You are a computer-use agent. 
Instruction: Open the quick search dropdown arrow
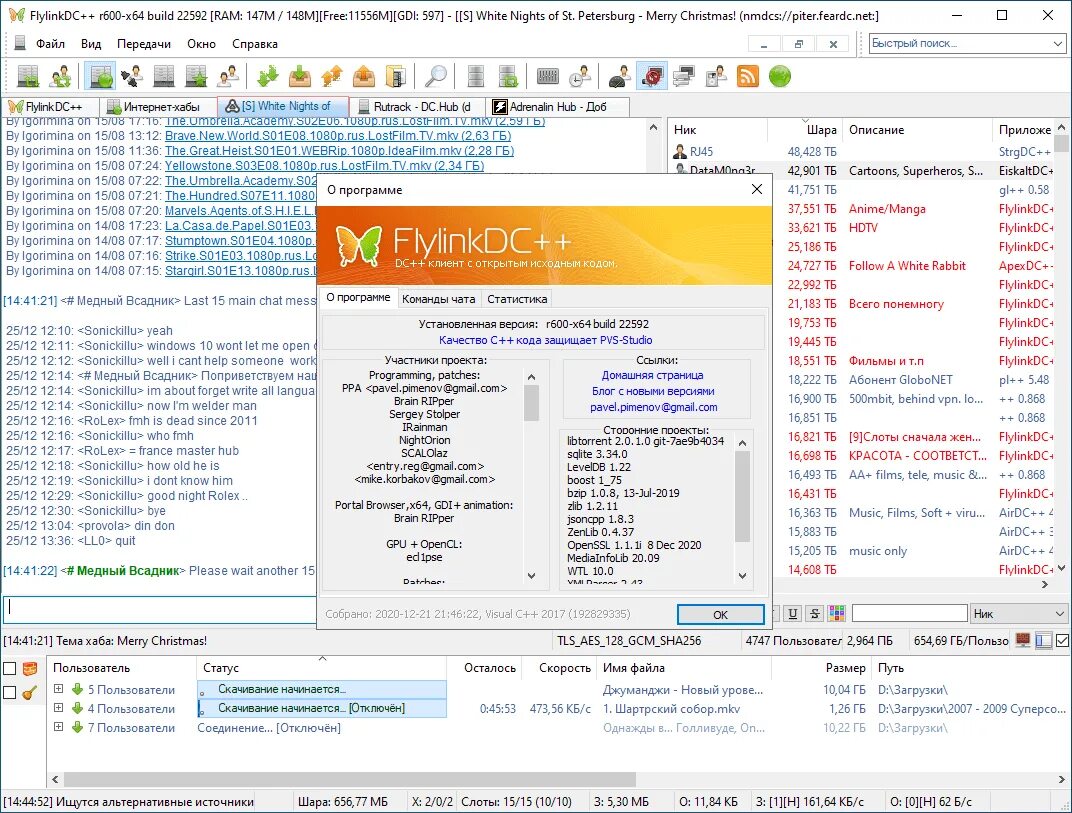coord(1058,43)
